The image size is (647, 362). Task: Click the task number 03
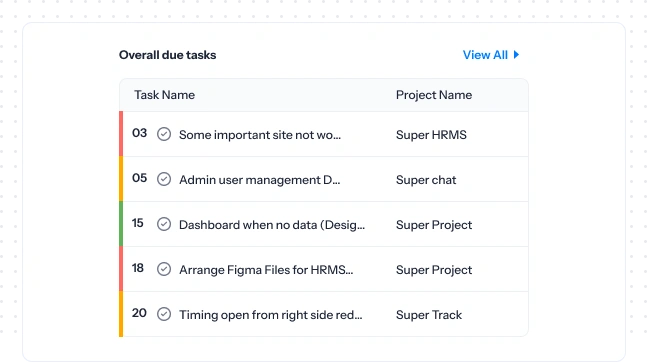click(x=139, y=133)
